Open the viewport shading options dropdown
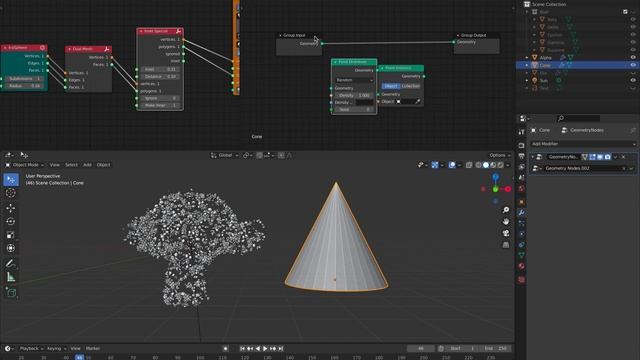The height and width of the screenshot is (360, 640). [508, 165]
